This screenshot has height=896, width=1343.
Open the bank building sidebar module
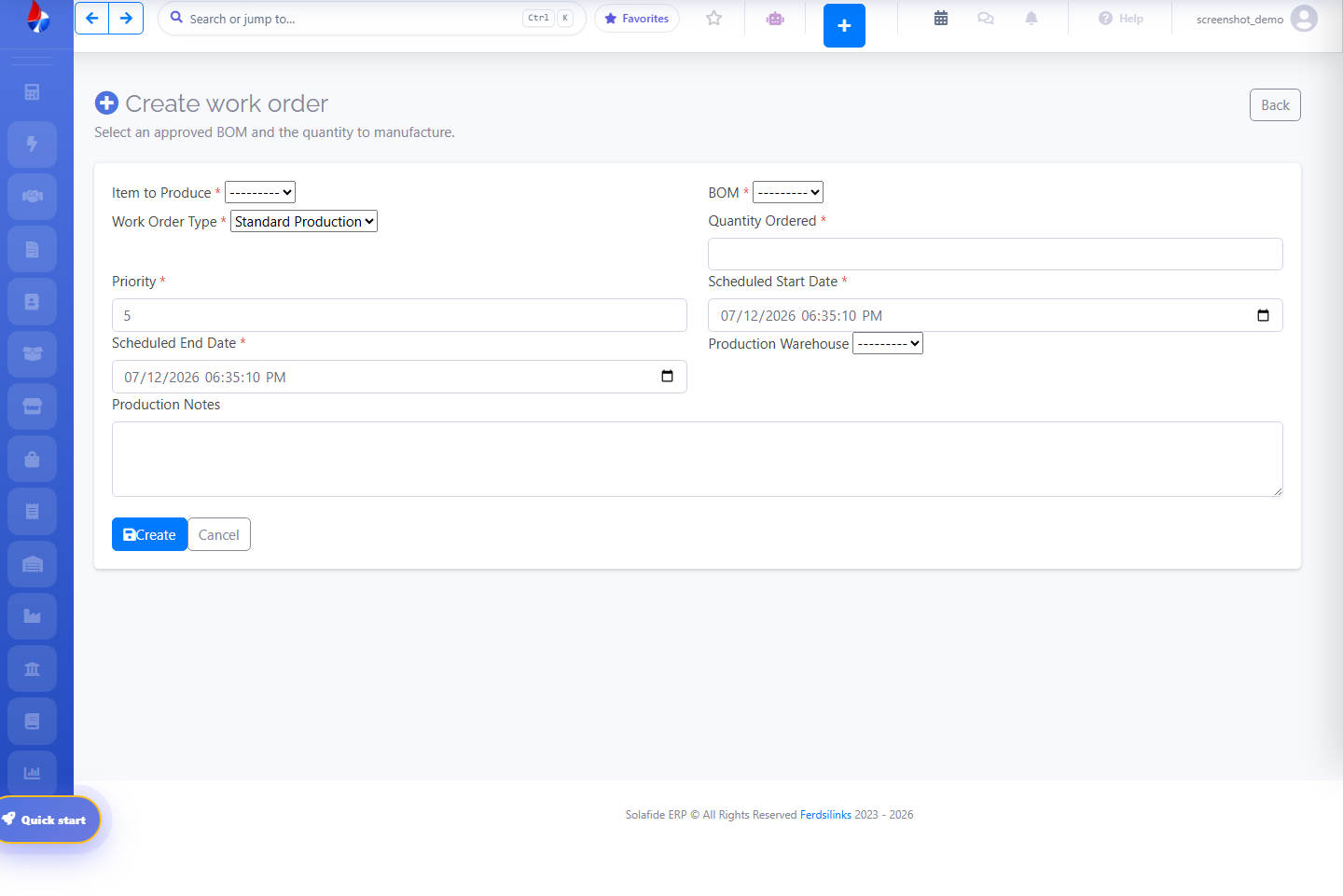(32, 669)
